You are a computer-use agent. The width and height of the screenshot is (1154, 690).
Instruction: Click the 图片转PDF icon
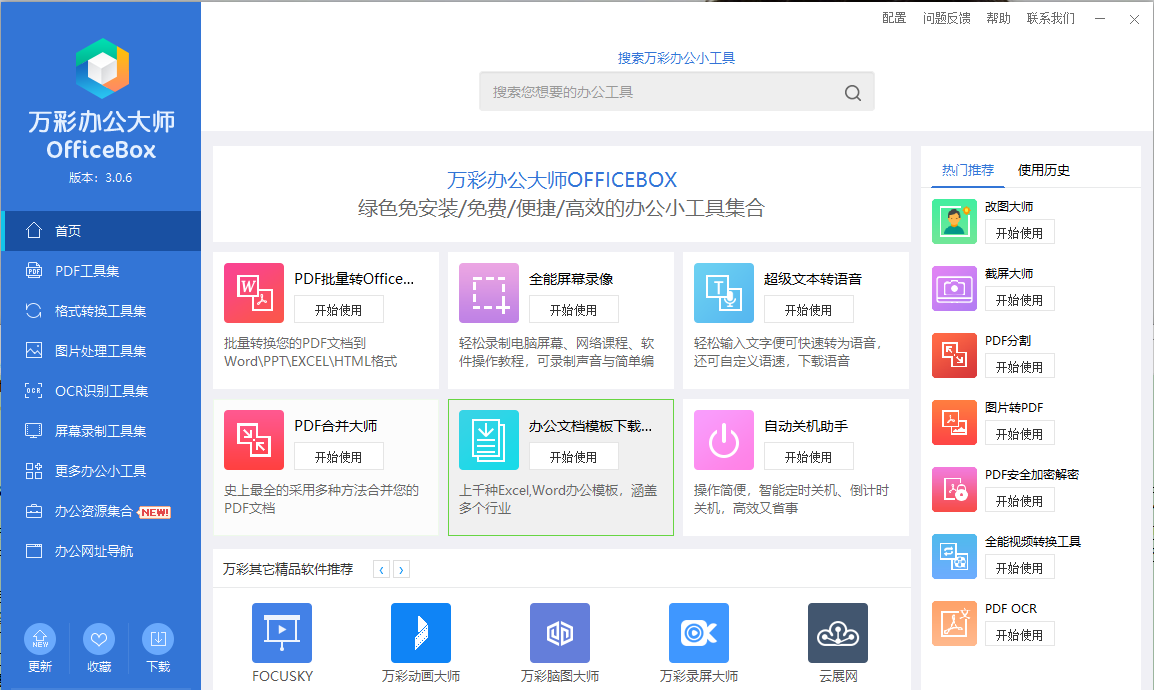coord(954,422)
